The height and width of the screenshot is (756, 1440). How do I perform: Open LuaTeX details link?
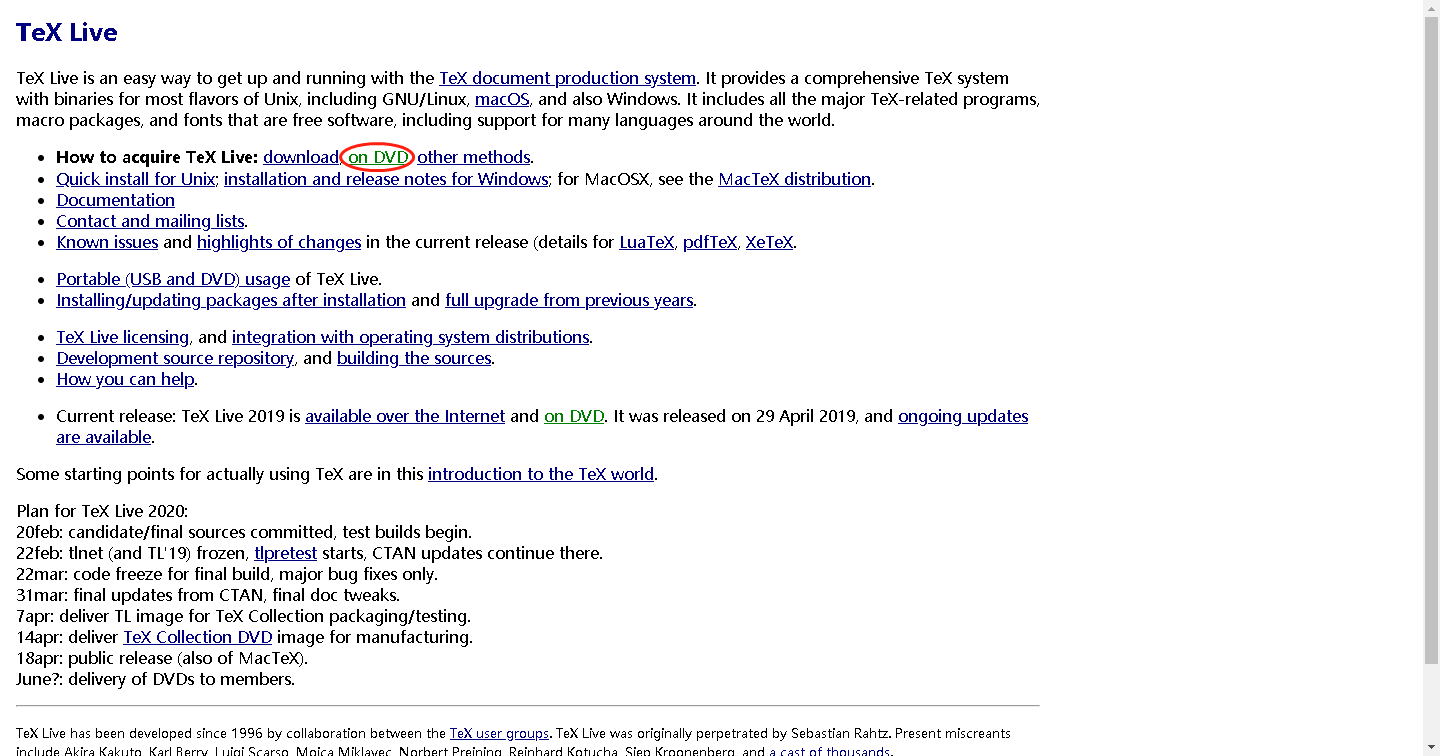647,242
